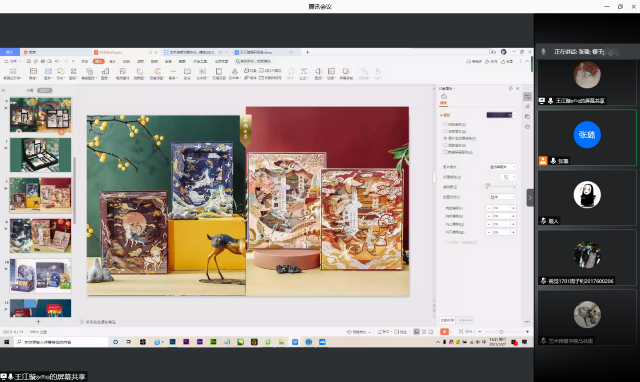Click the Apply to All button
Viewport: 640px width, 382px height.
(447, 320)
